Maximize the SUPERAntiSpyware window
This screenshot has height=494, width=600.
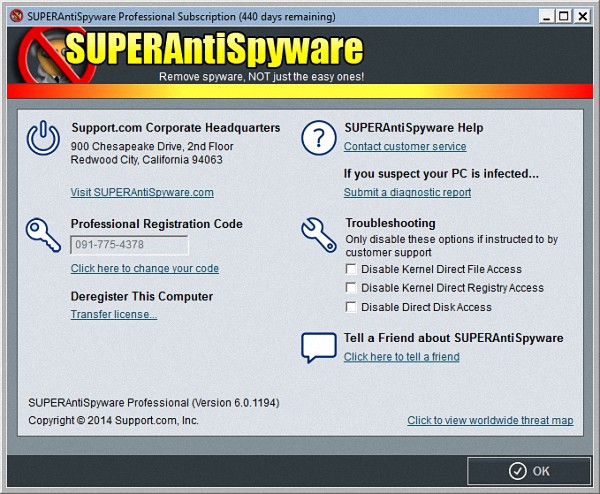tap(564, 16)
